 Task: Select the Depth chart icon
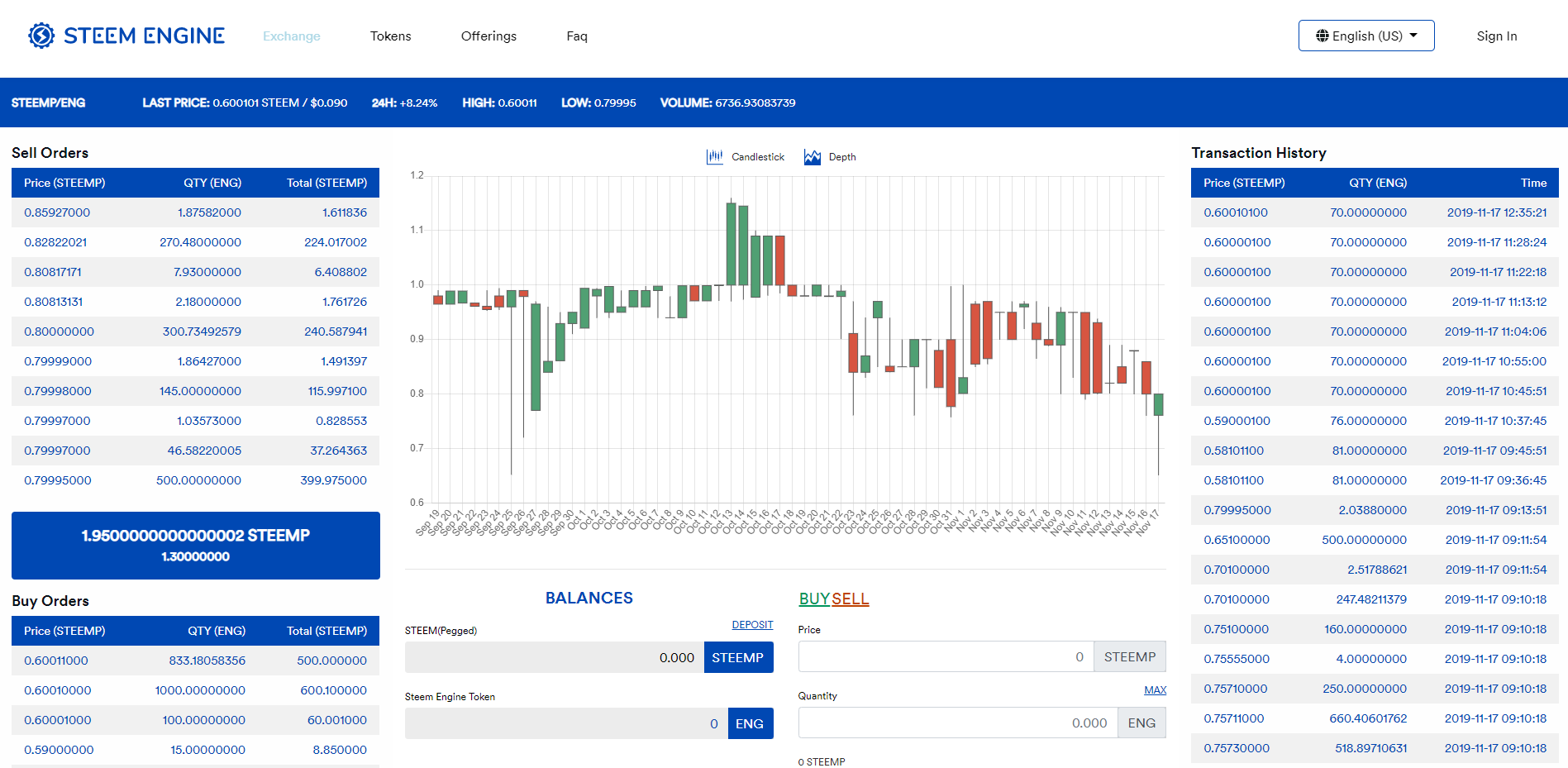(x=813, y=157)
